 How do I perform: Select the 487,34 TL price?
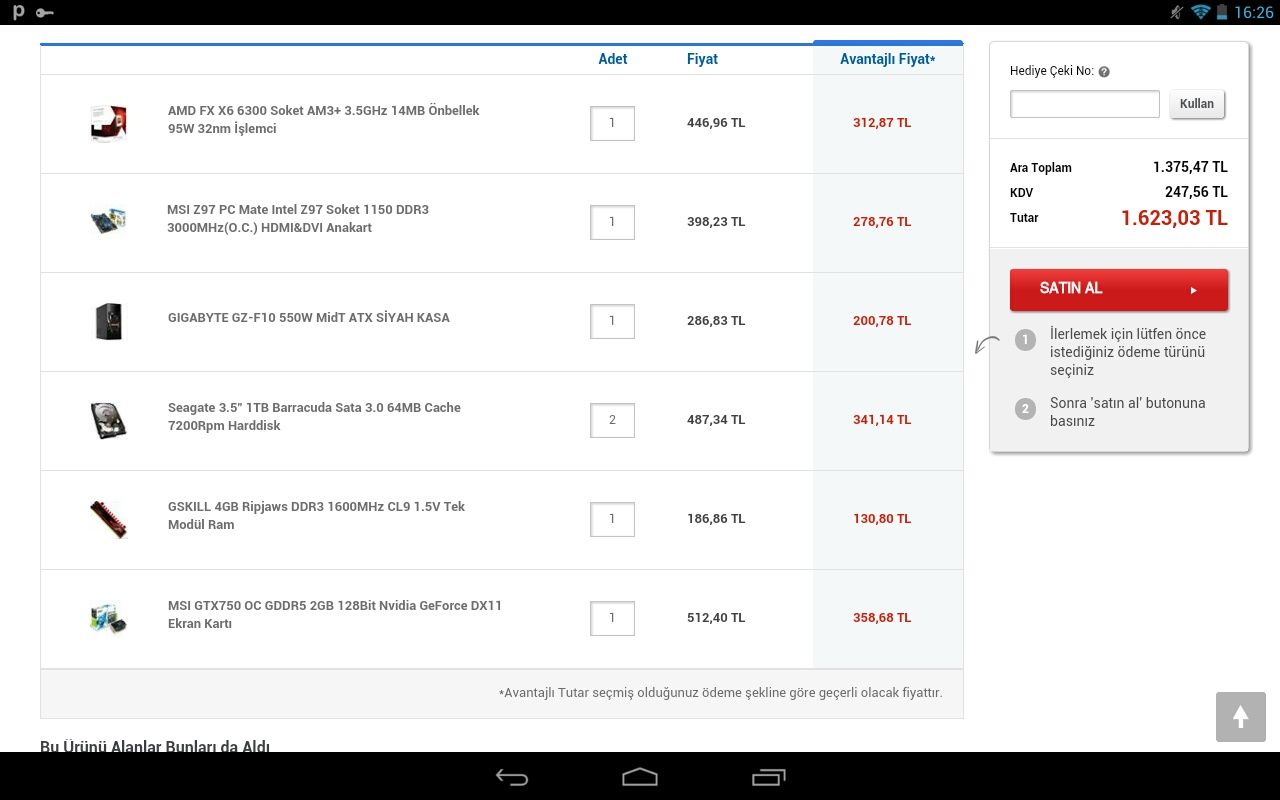pyautogui.click(x=716, y=420)
